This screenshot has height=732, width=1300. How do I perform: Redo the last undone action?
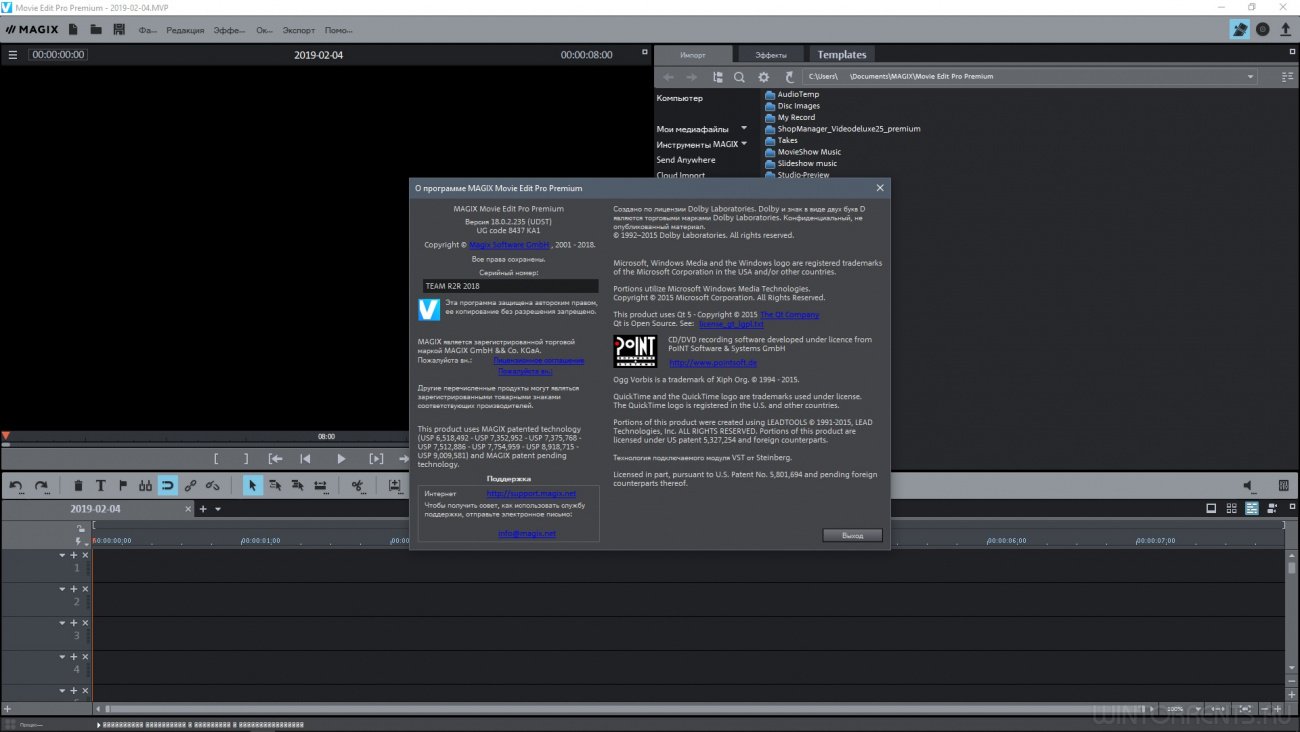pyautogui.click(x=41, y=486)
